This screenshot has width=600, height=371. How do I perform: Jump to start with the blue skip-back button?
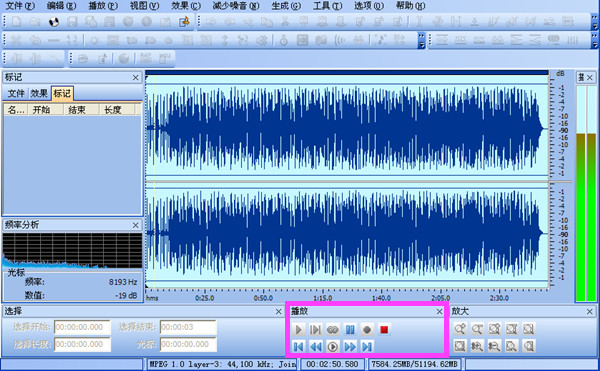click(298, 347)
